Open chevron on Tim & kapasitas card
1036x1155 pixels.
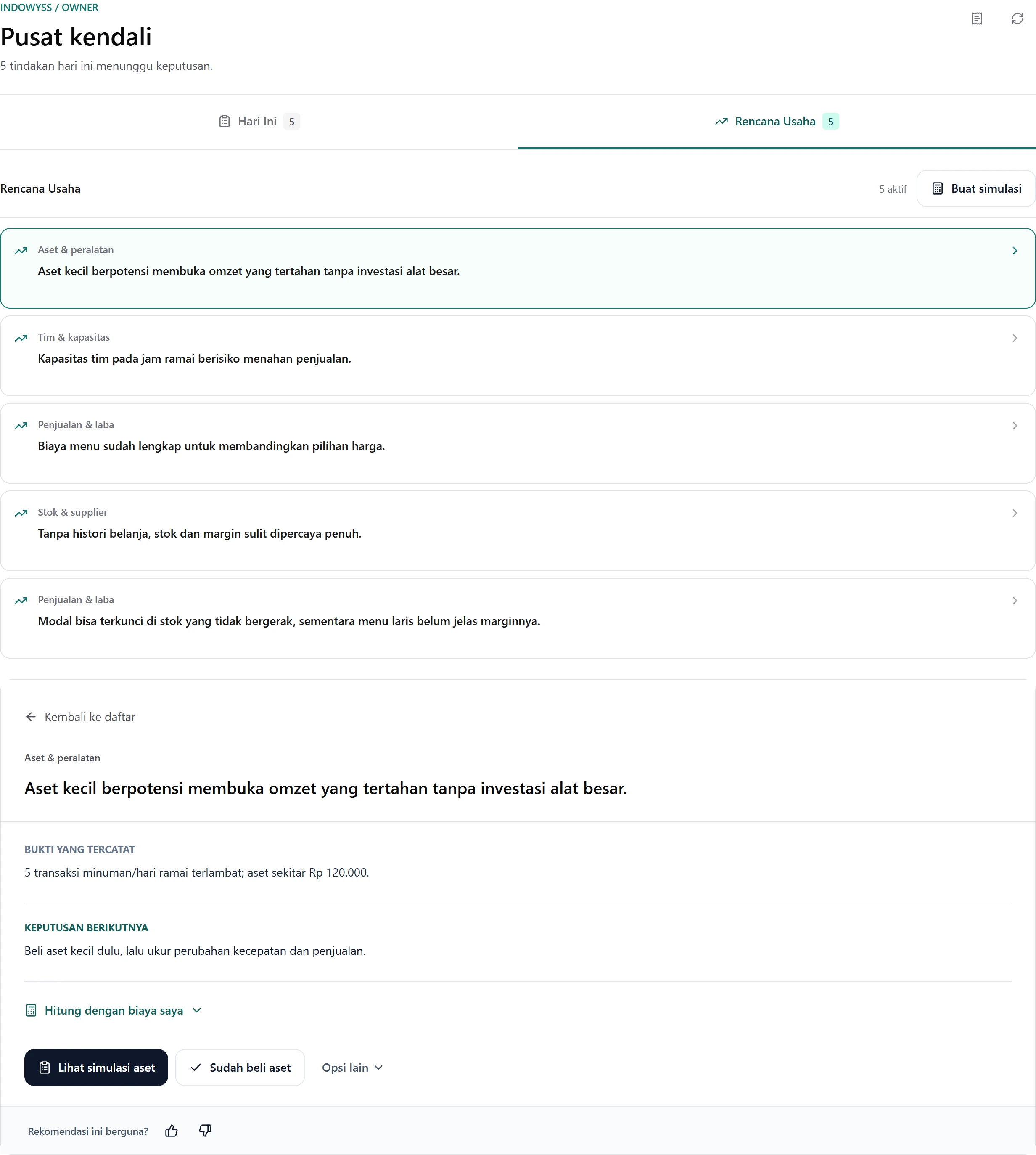1015,338
